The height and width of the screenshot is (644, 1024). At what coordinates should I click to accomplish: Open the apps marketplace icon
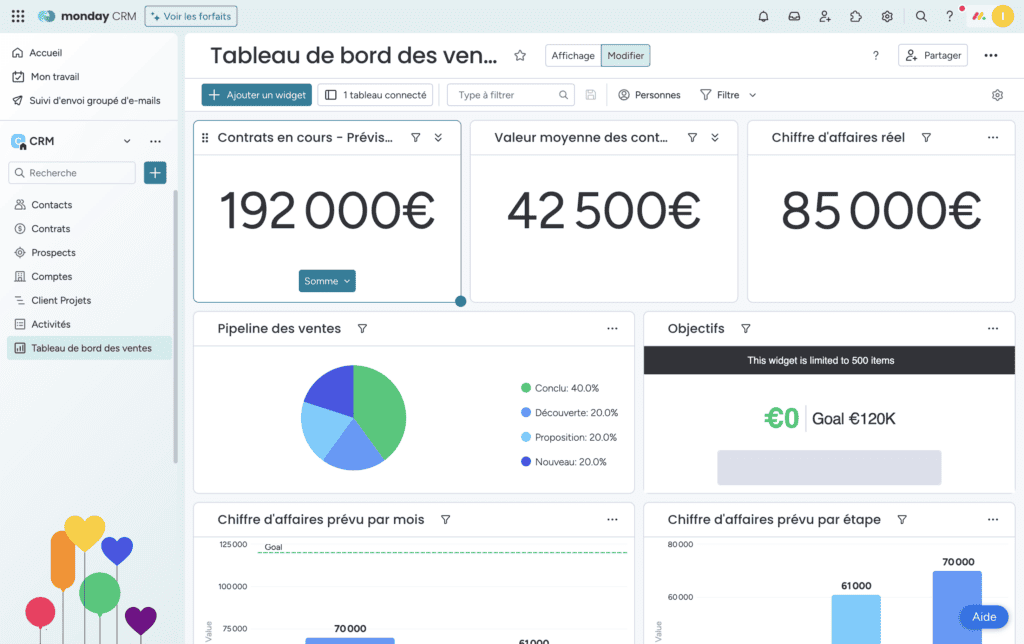855,15
